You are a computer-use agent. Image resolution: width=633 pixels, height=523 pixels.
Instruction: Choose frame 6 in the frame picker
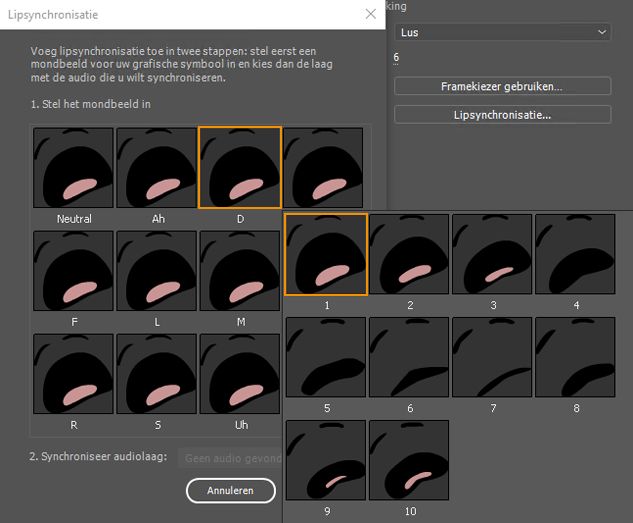(x=409, y=357)
